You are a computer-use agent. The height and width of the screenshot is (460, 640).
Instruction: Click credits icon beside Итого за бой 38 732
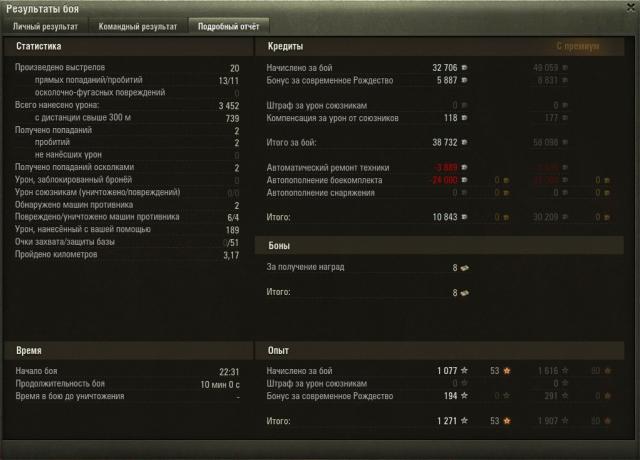click(x=464, y=142)
